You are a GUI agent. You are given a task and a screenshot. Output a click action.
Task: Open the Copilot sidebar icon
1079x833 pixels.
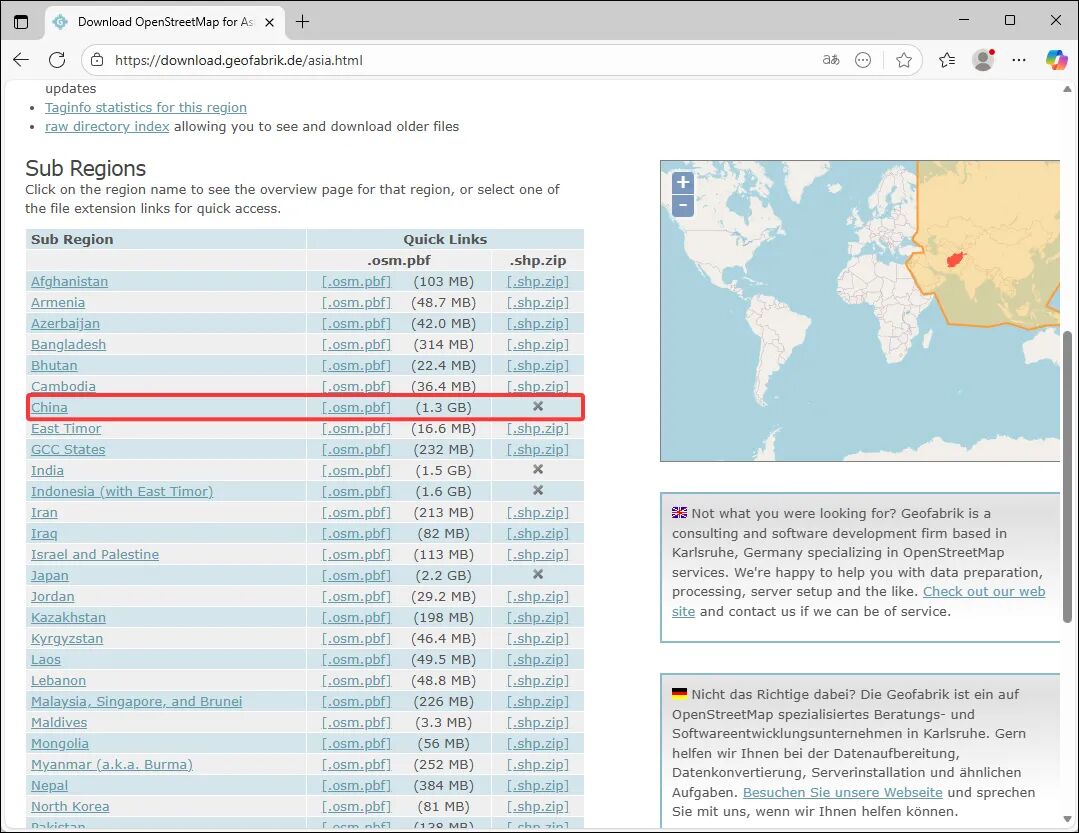1056,60
